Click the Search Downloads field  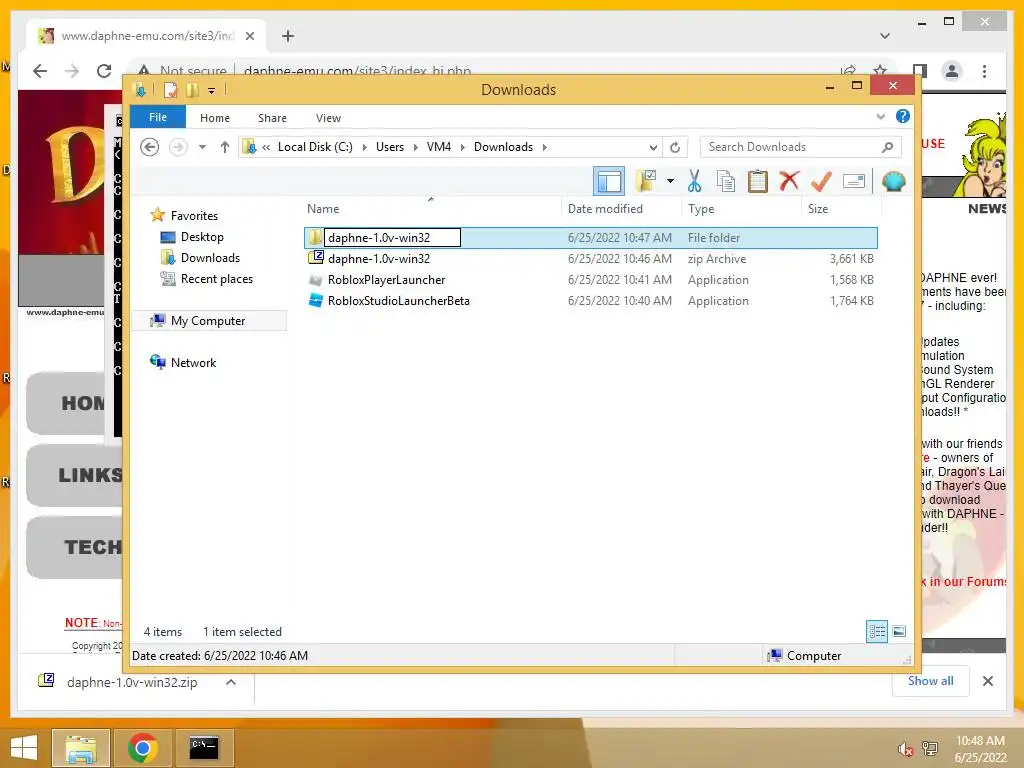801,147
